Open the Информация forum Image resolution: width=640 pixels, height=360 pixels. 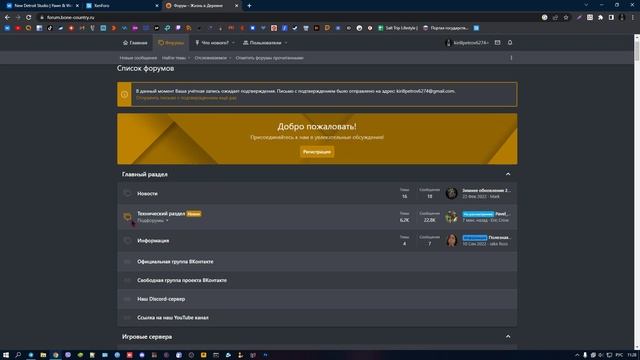153,241
